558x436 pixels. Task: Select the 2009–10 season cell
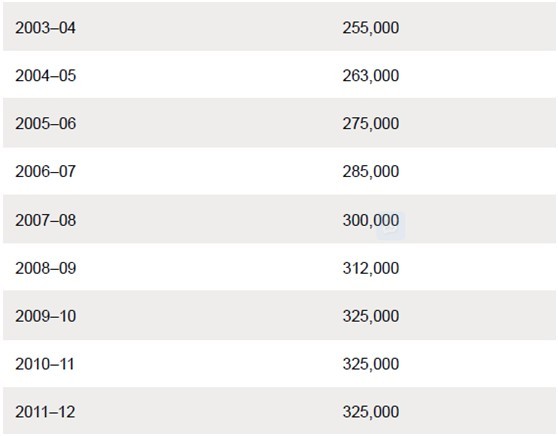click(45, 316)
